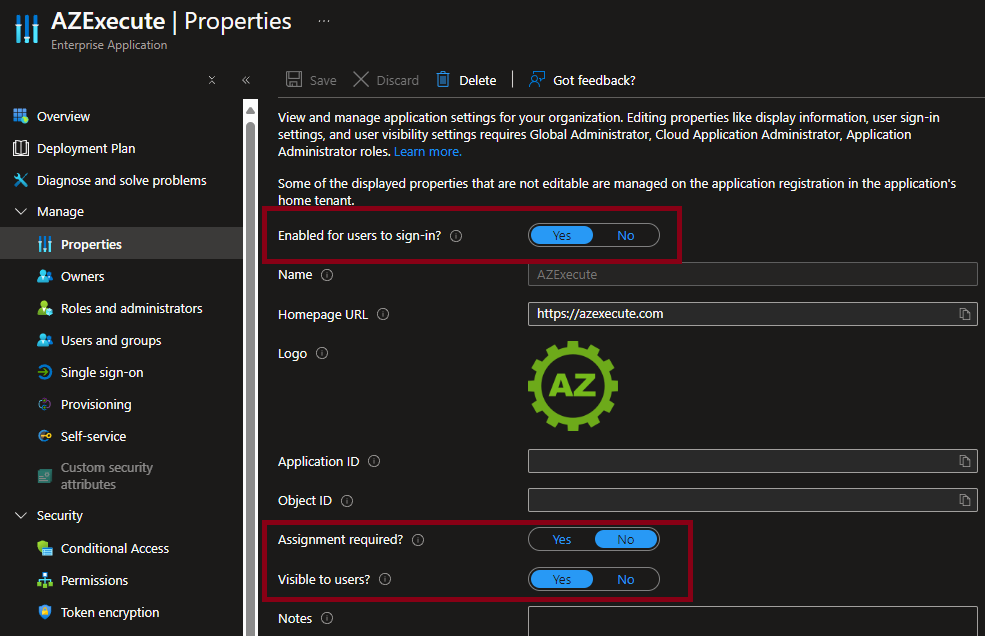Copy the Application ID with copy icon
The width and height of the screenshot is (985, 636).
coord(965,461)
